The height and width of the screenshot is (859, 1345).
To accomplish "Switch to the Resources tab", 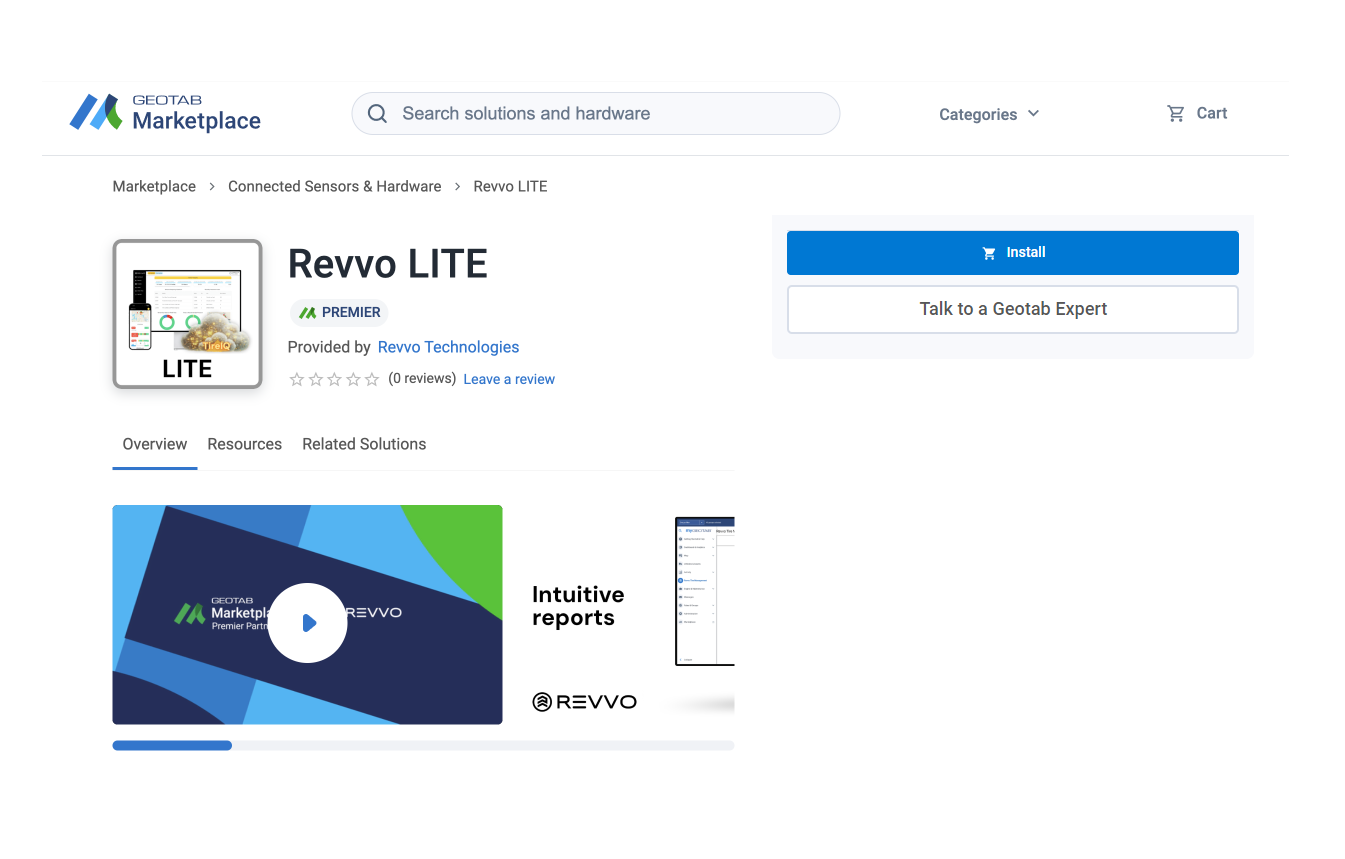I will 244,444.
